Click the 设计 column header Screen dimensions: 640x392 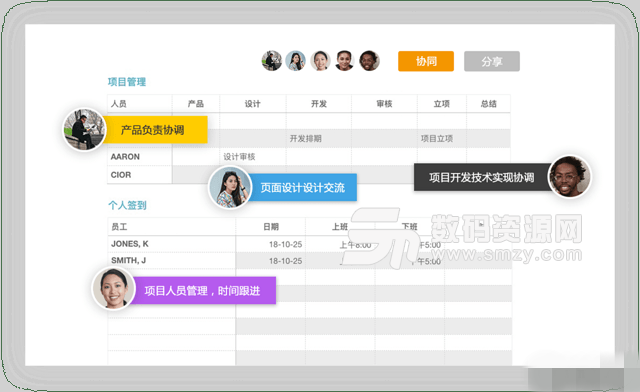(253, 104)
